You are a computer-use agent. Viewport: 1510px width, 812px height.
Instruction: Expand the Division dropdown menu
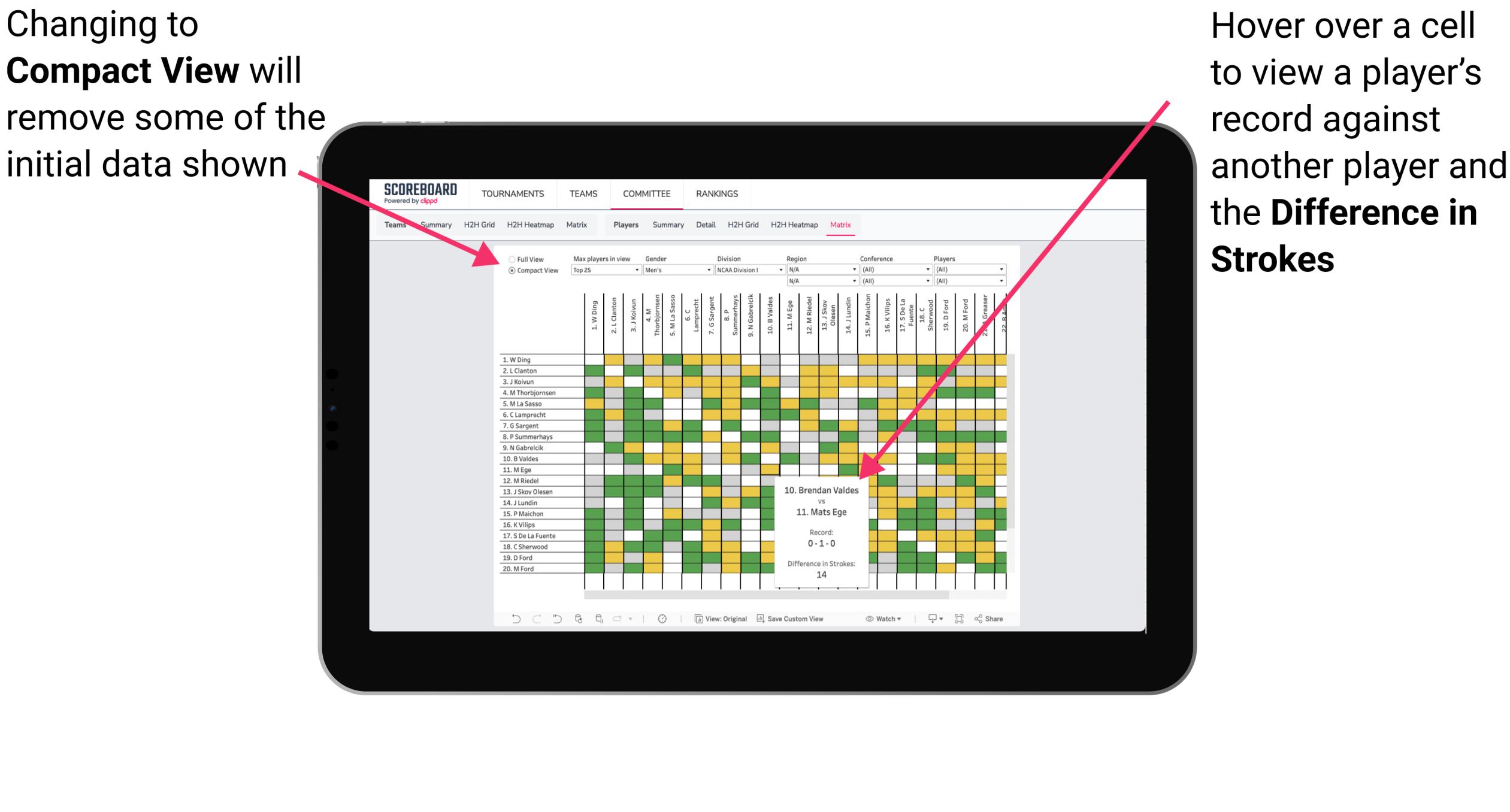coord(783,272)
